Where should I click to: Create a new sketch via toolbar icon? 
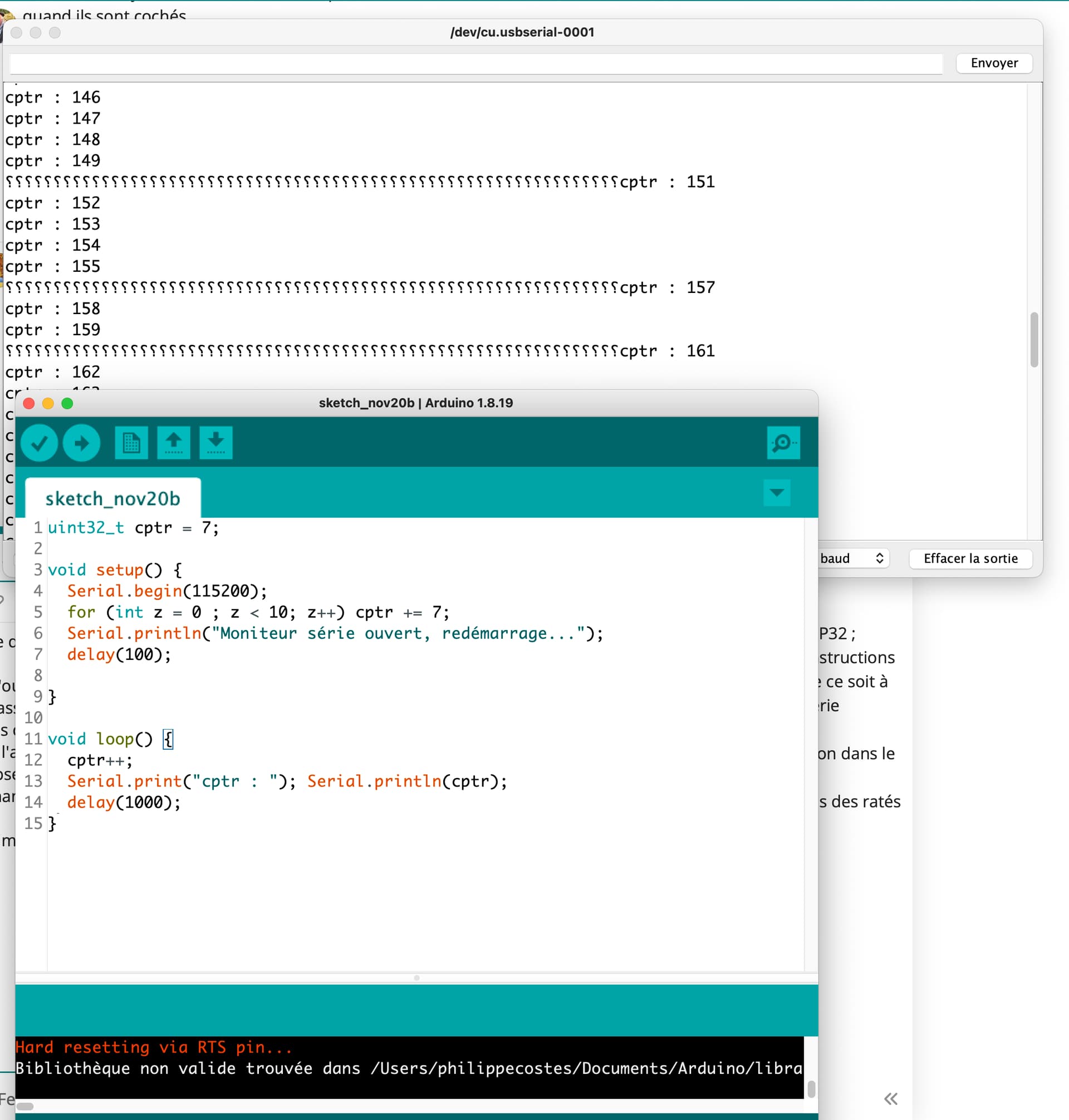131,443
